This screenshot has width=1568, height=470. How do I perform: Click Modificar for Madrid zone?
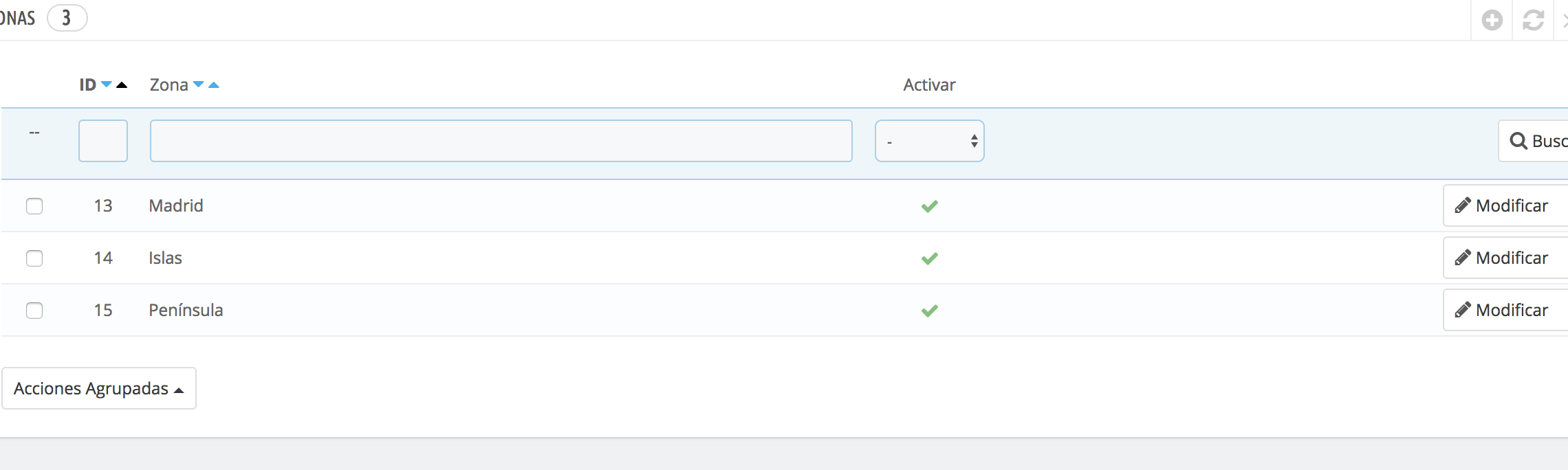pos(1504,205)
